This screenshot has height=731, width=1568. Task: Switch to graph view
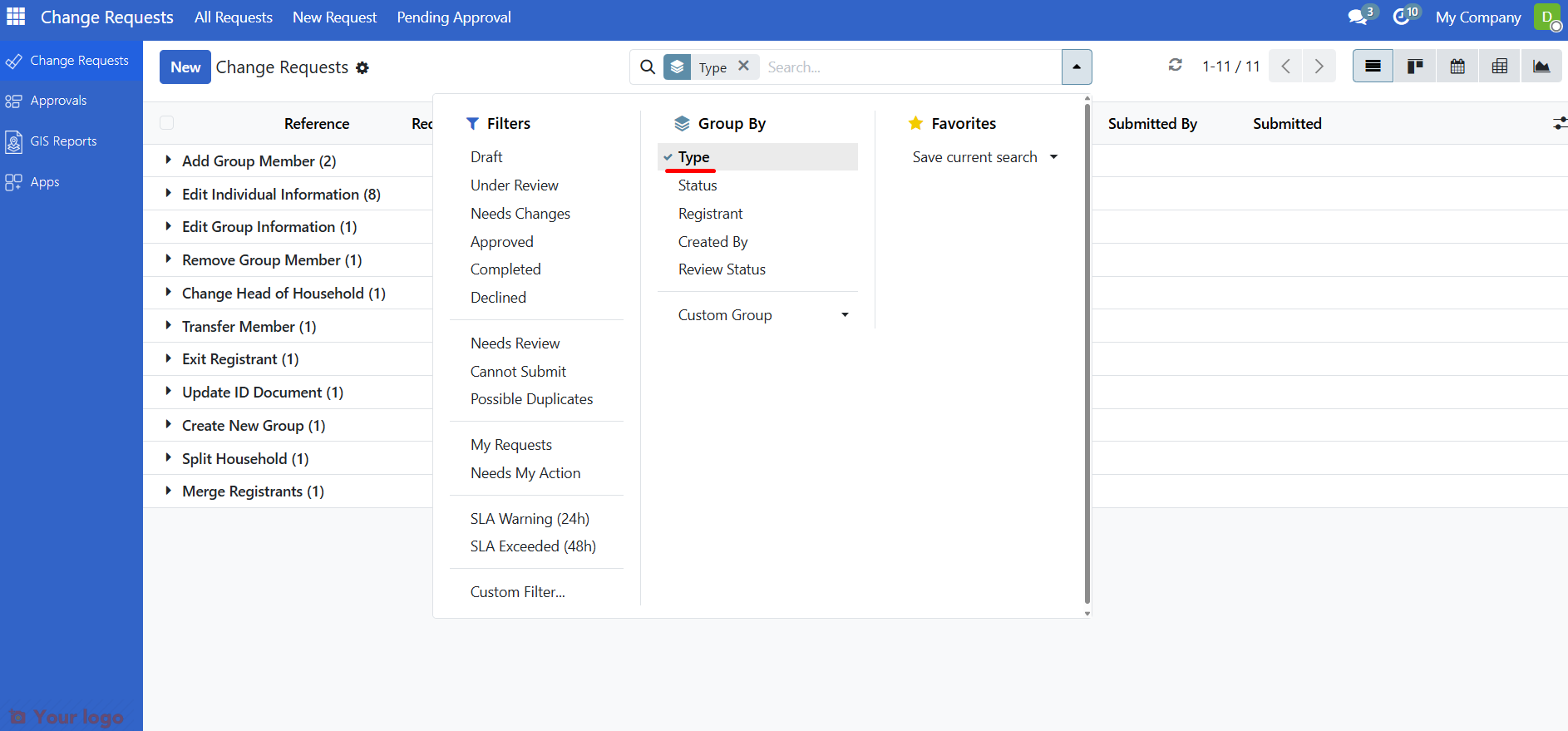click(1541, 67)
